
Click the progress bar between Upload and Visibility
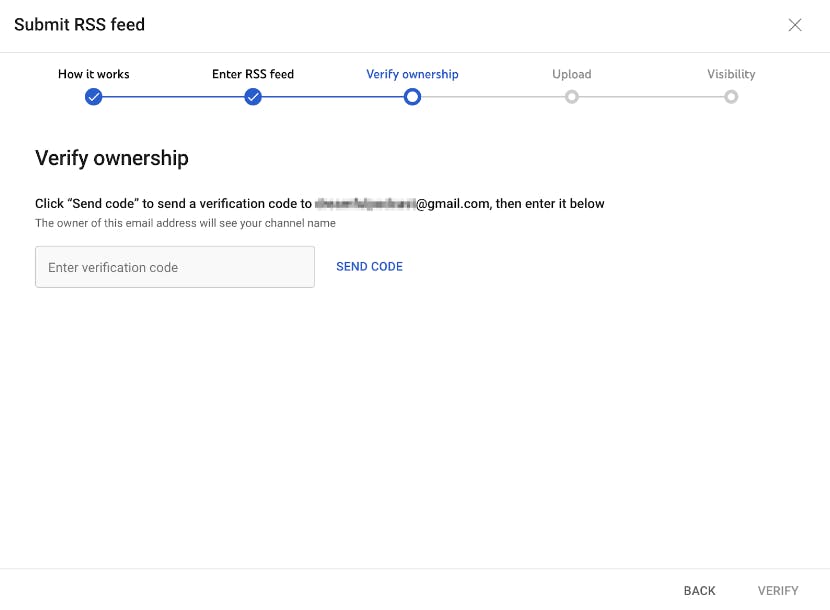click(651, 97)
